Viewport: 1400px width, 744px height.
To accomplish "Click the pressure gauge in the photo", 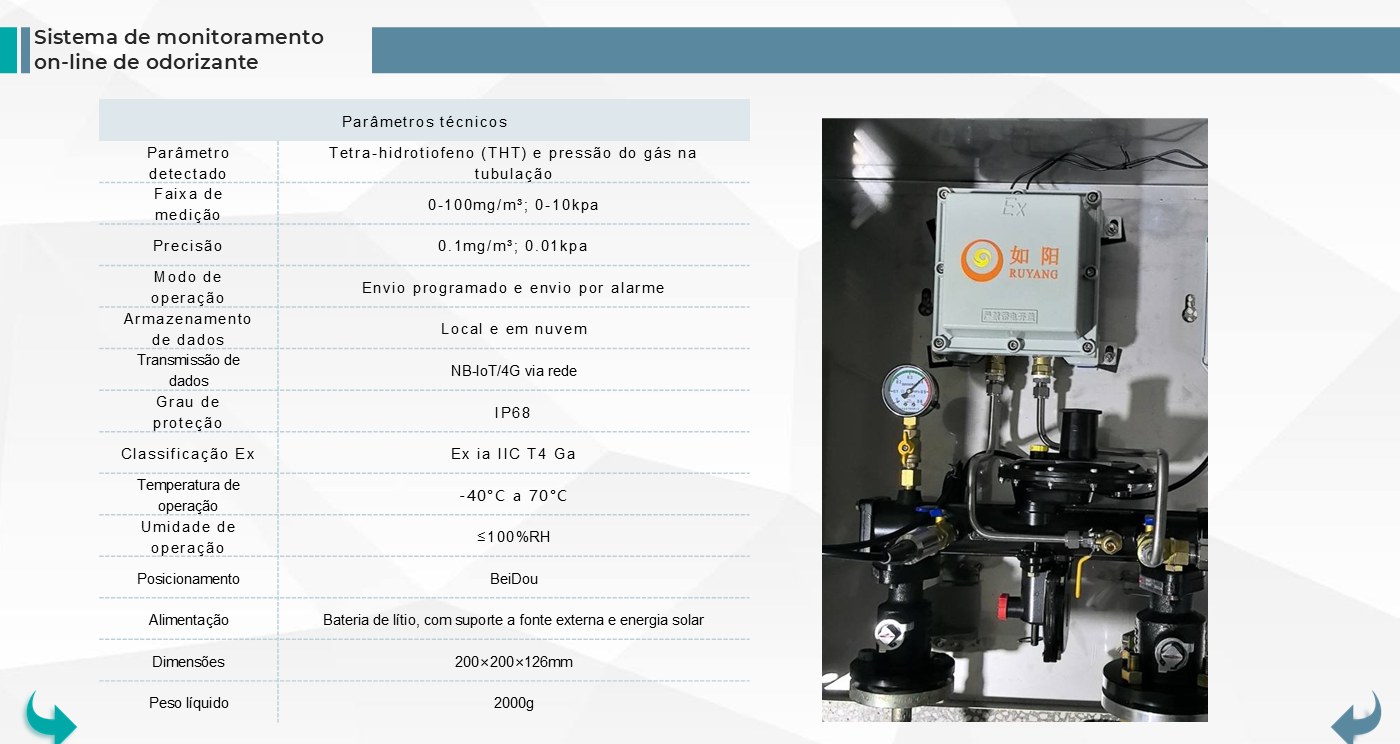I will (910, 391).
